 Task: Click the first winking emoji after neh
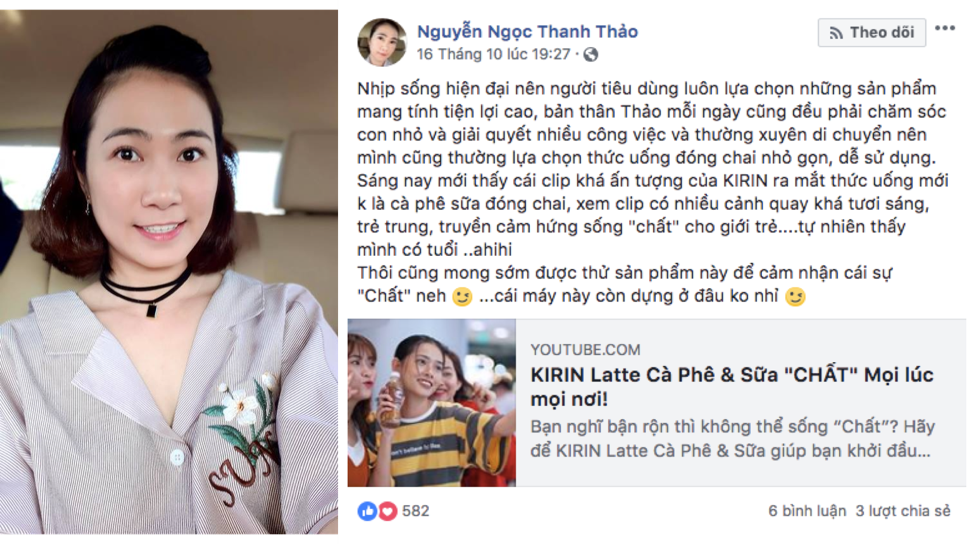click(x=462, y=296)
